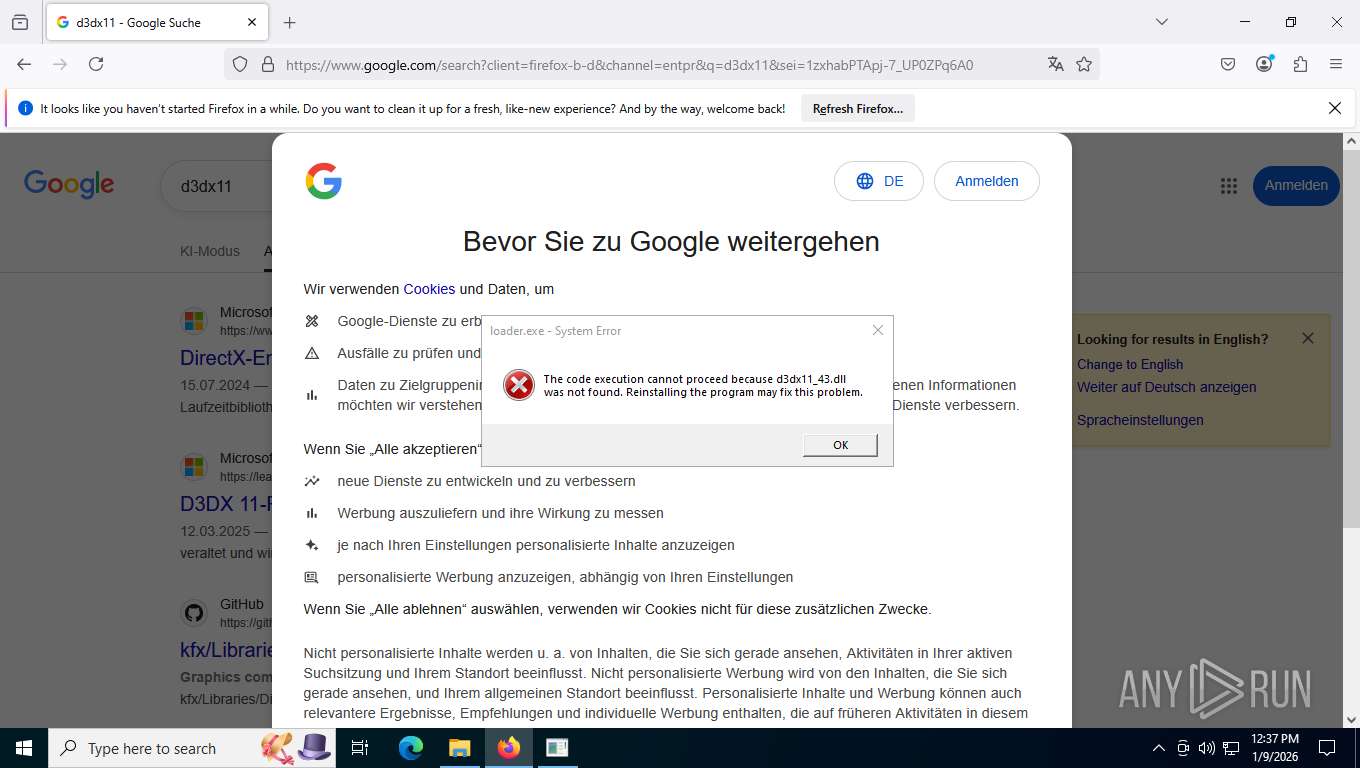Screen dimensions: 1360x768
Task: Select the d3dx11 - Google Suche tab
Action: pyautogui.click(x=156, y=22)
